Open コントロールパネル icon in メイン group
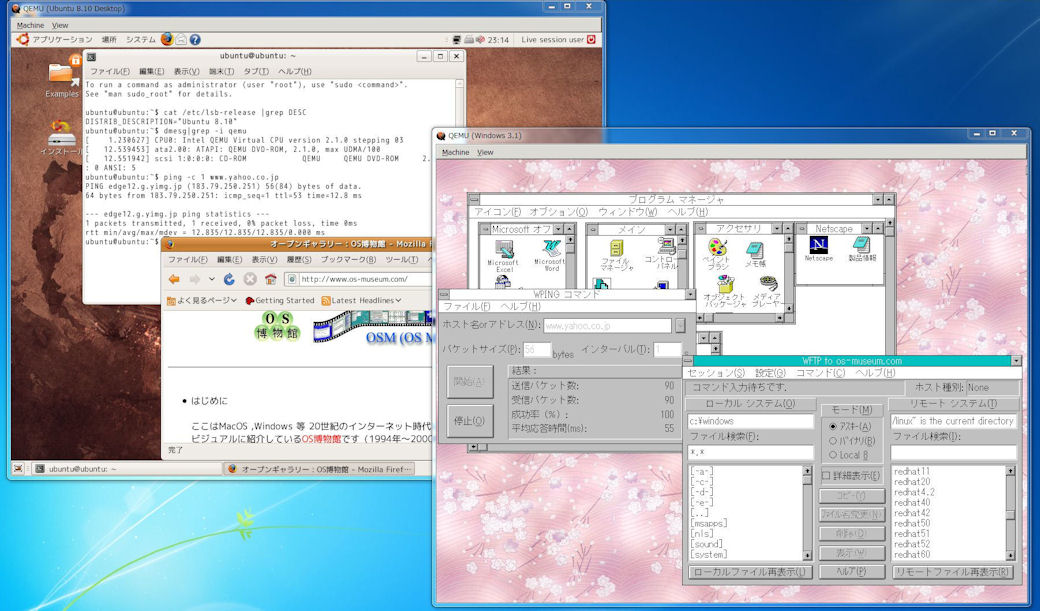This screenshot has width=1040, height=611. tap(665, 247)
